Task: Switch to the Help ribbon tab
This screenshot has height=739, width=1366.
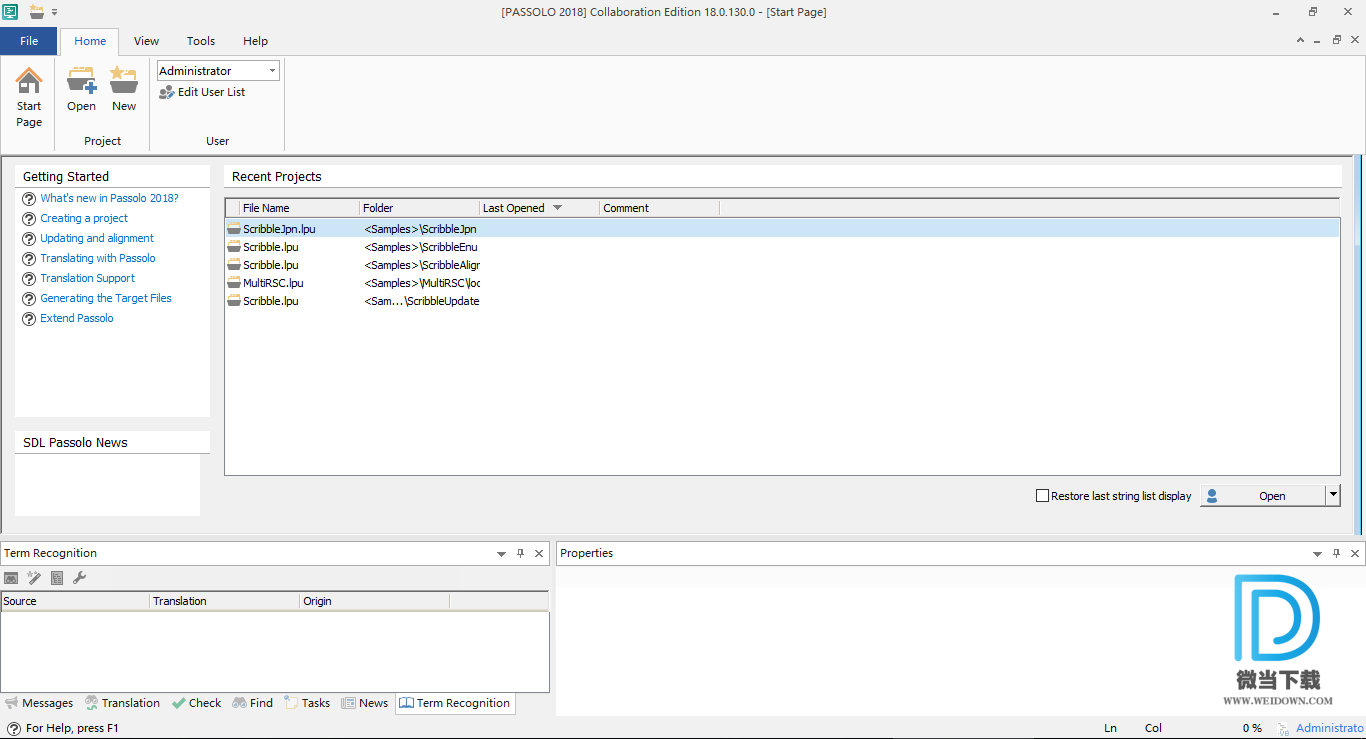Action: (x=256, y=41)
